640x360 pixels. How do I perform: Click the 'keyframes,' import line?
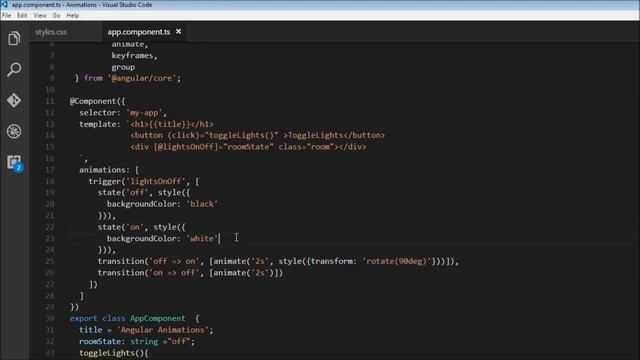[x=134, y=56]
